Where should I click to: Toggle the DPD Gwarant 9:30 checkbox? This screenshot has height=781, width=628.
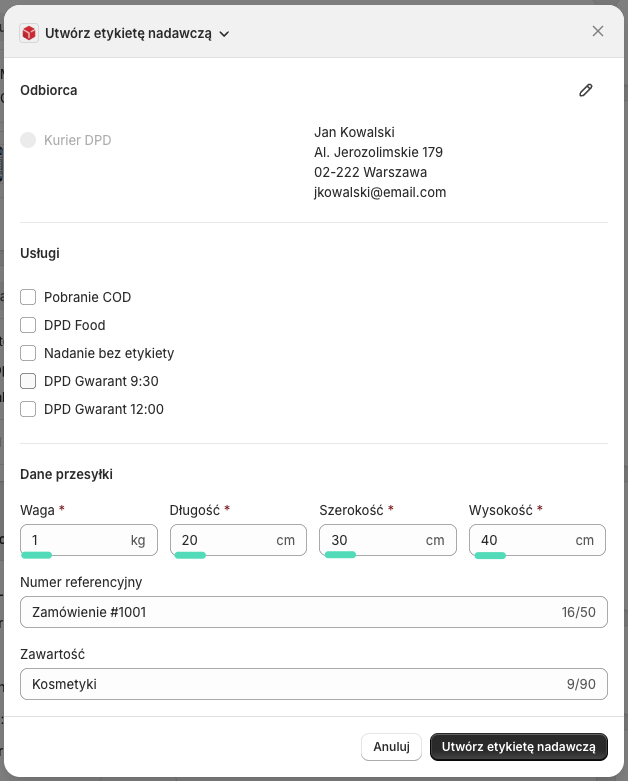click(28, 381)
